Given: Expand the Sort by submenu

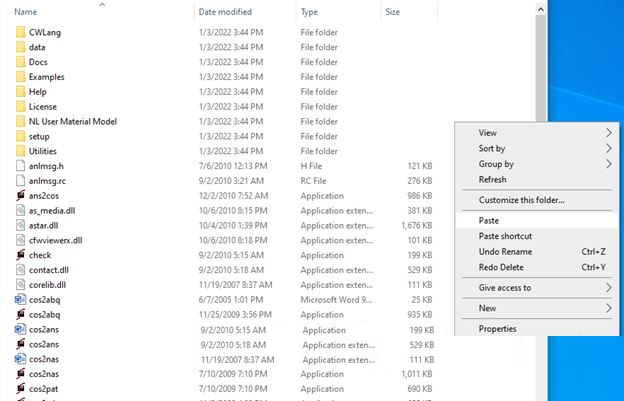Looking at the screenshot, I should (x=536, y=148).
